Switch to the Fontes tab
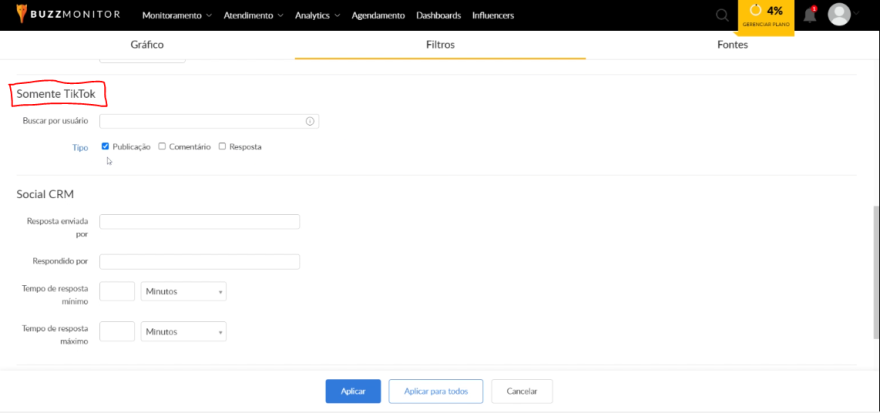The width and height of the screenshot is (880, 413). 732,45
